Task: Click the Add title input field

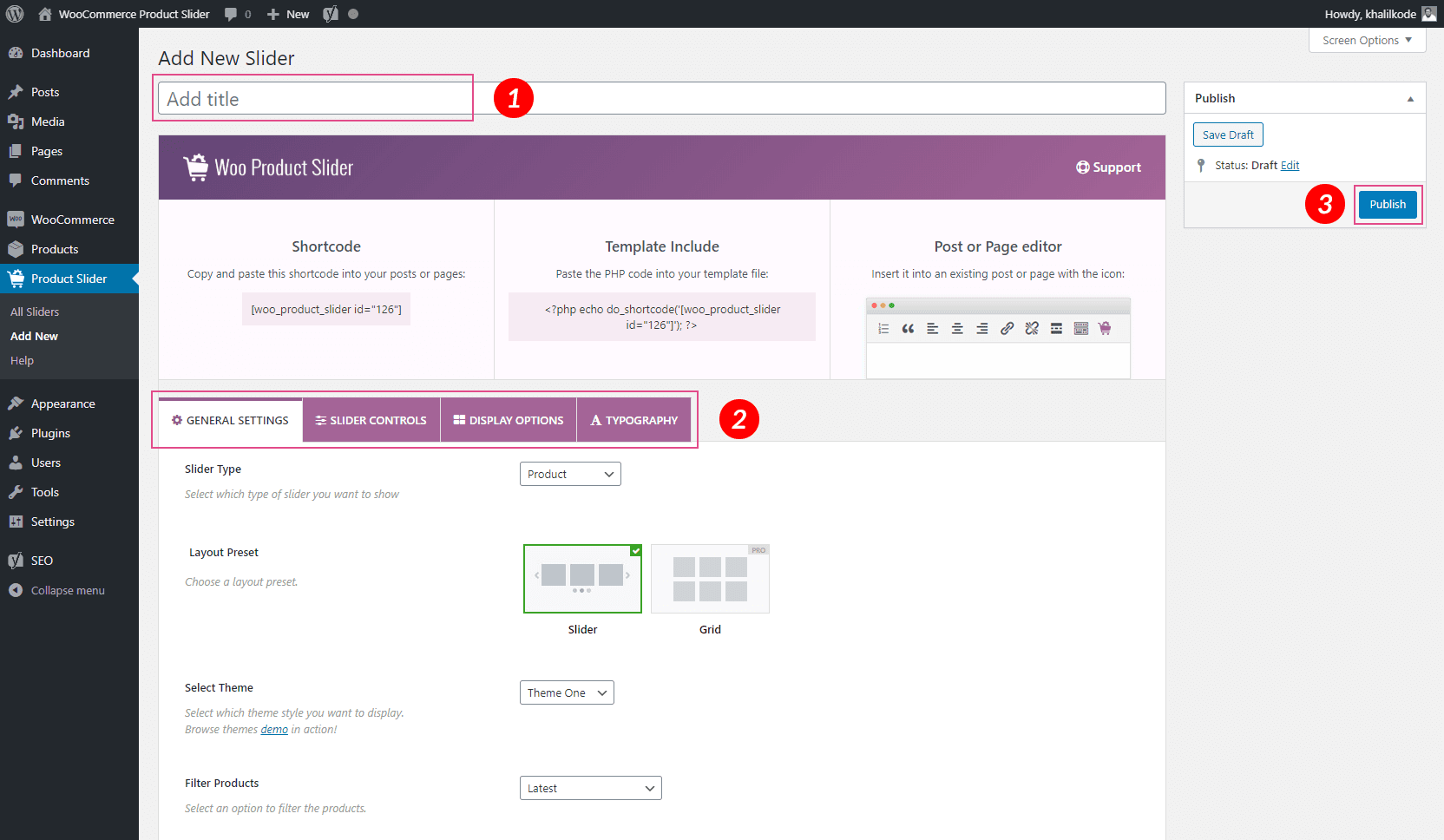Action: click(662, 98)
